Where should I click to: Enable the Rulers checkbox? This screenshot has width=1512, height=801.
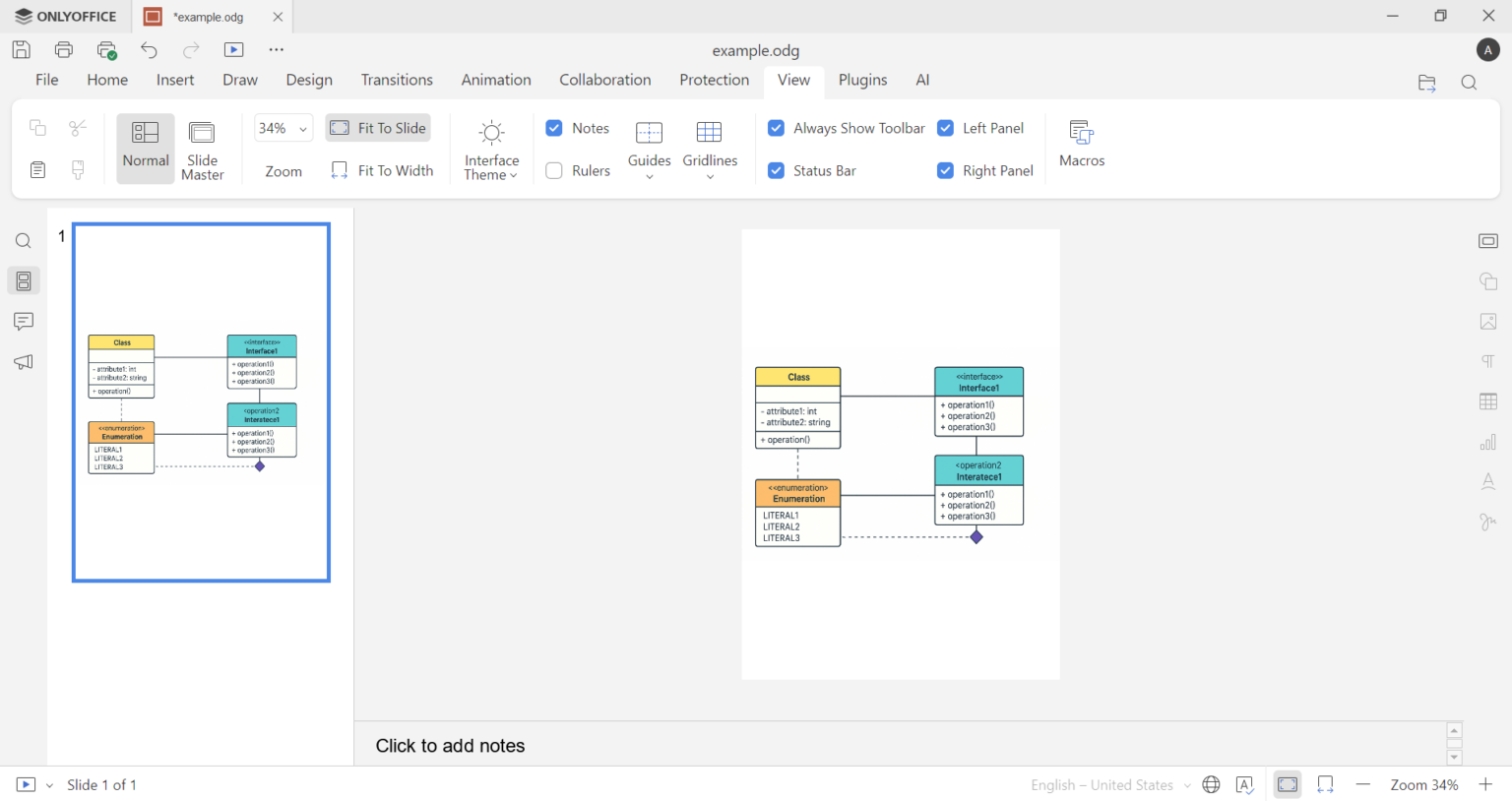point(553,169)
